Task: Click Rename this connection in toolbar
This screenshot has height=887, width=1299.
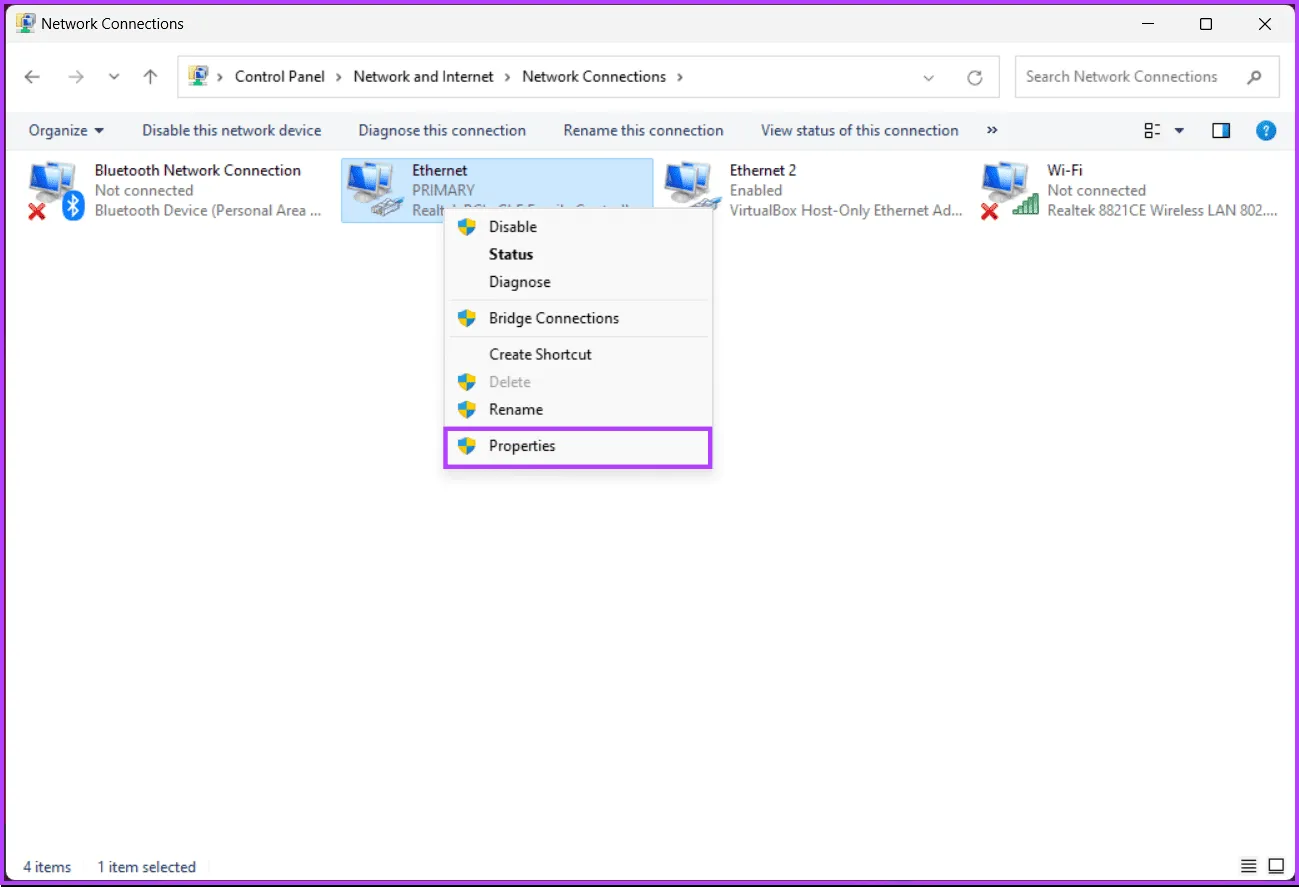Action: click(643, 130)
